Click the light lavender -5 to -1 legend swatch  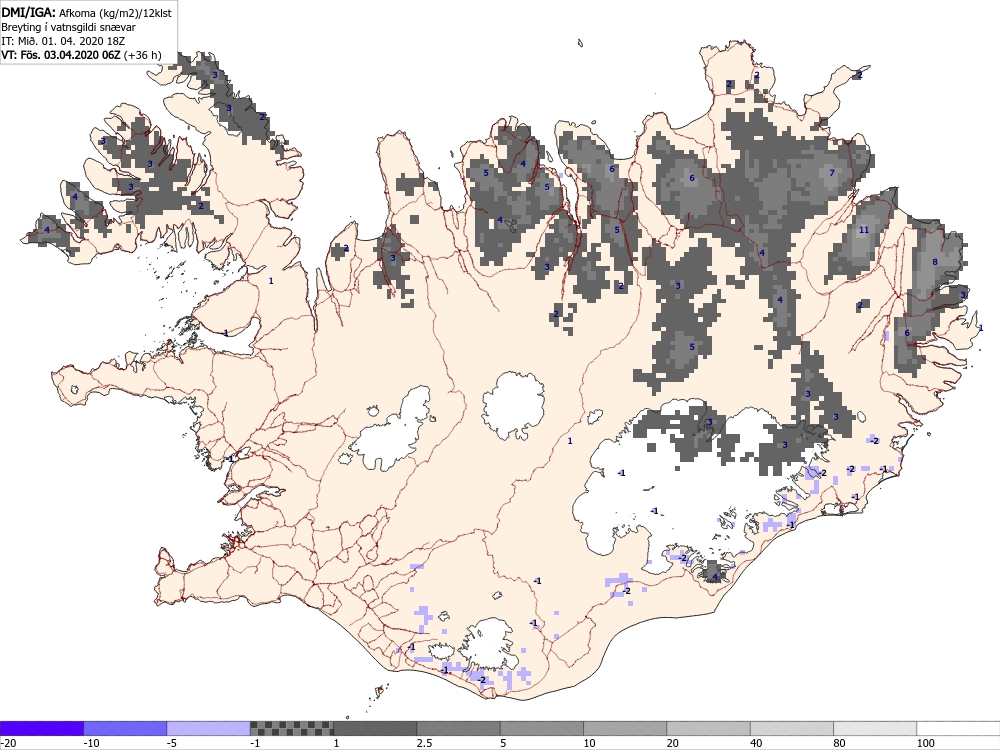pos(209,728)
